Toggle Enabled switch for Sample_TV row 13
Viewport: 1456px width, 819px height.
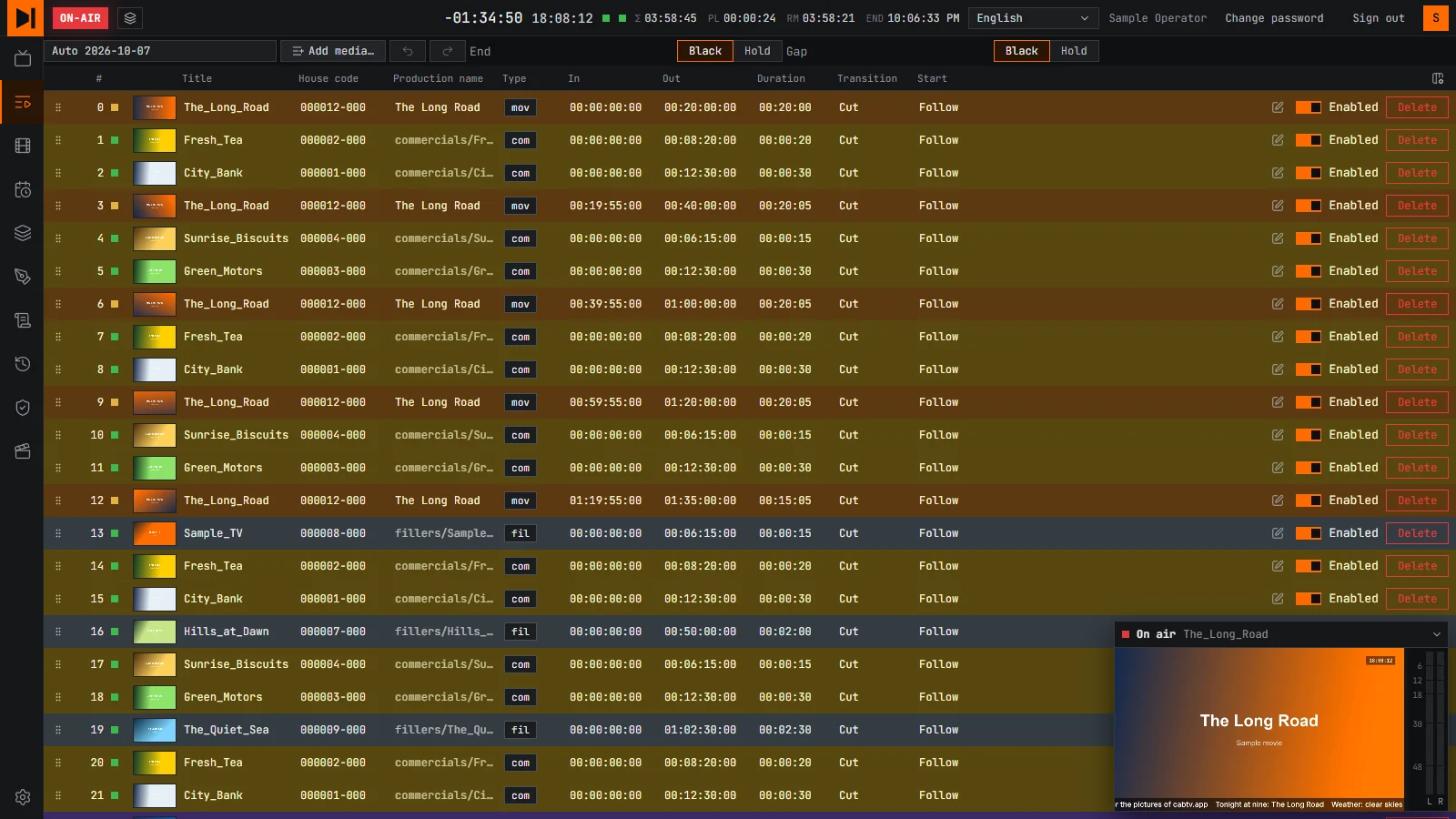click(1309, 533)
